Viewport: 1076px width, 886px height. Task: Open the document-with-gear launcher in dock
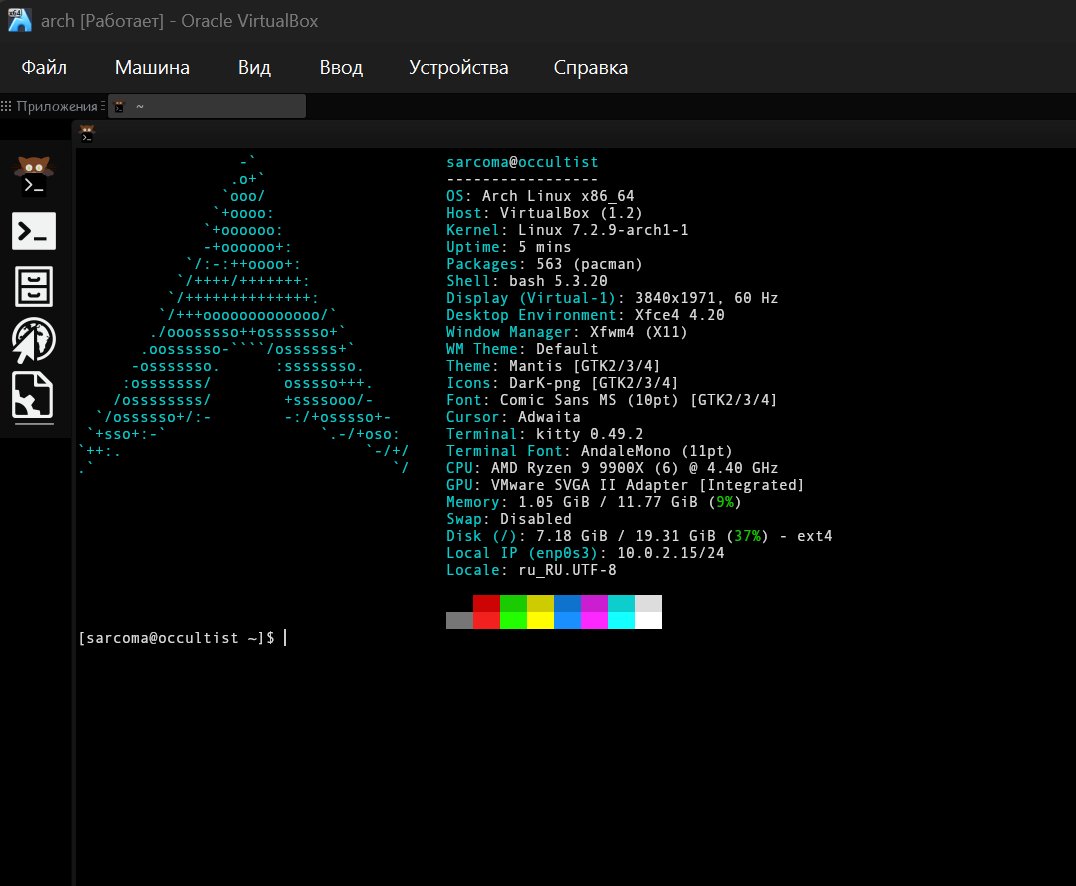tap(33, 395)
